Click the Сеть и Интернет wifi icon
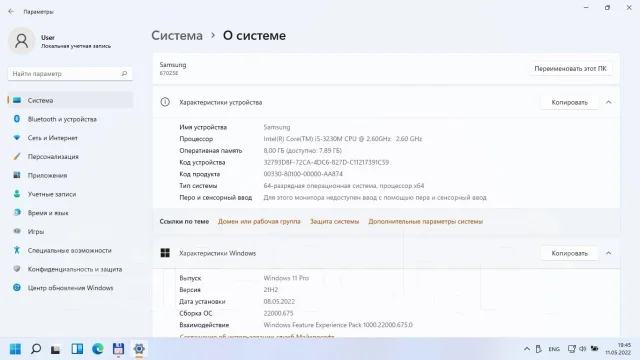 pos(17,138)
